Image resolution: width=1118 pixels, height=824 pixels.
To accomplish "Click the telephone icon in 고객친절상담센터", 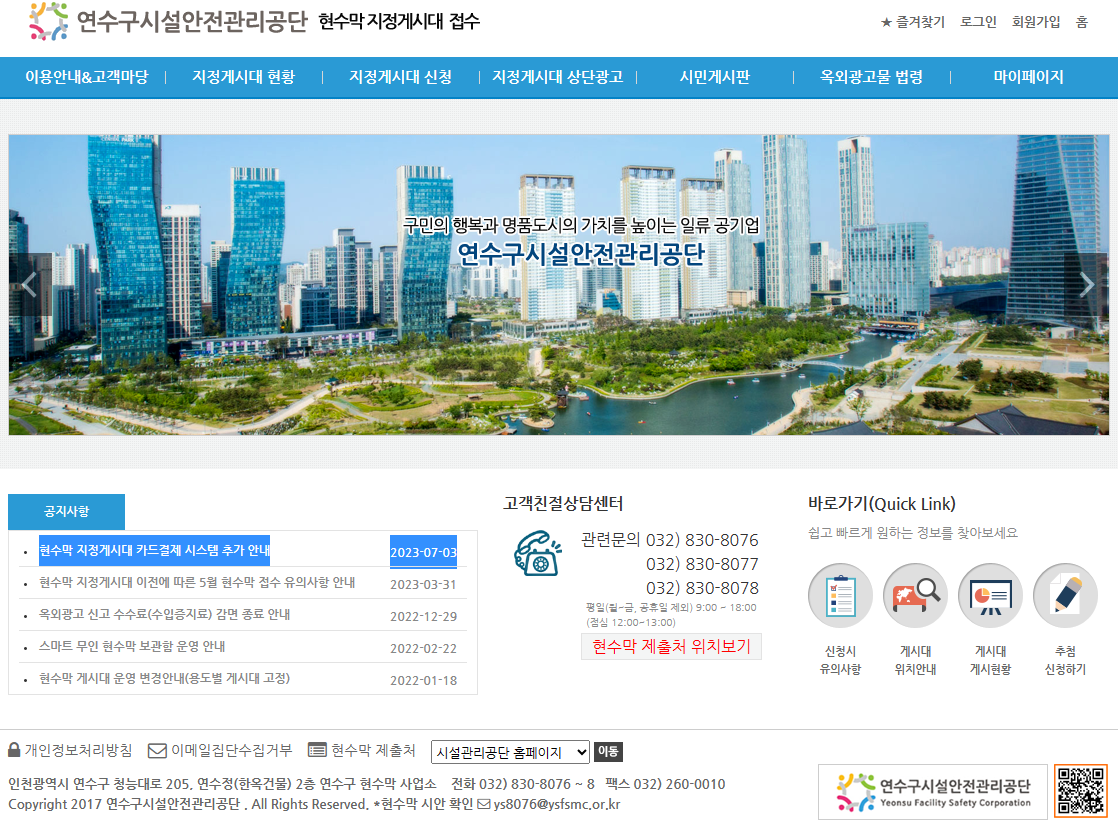I will (538, 552).
